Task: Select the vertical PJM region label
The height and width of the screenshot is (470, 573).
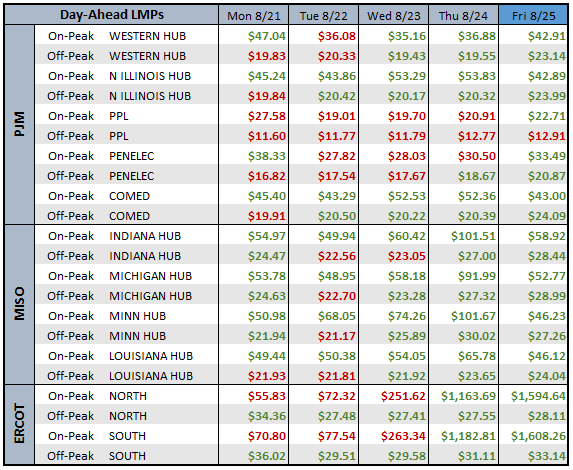Action: point(19,124)
